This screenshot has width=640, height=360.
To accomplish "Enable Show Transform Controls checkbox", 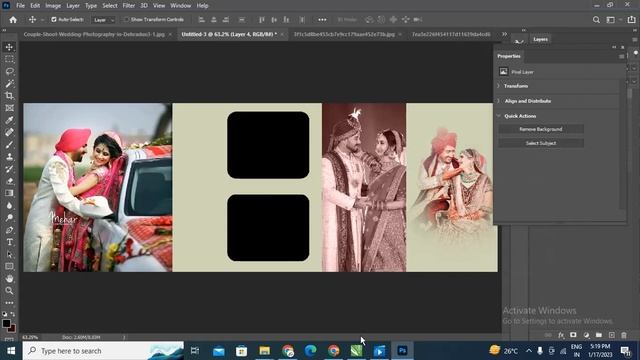I will pos(127,20).
